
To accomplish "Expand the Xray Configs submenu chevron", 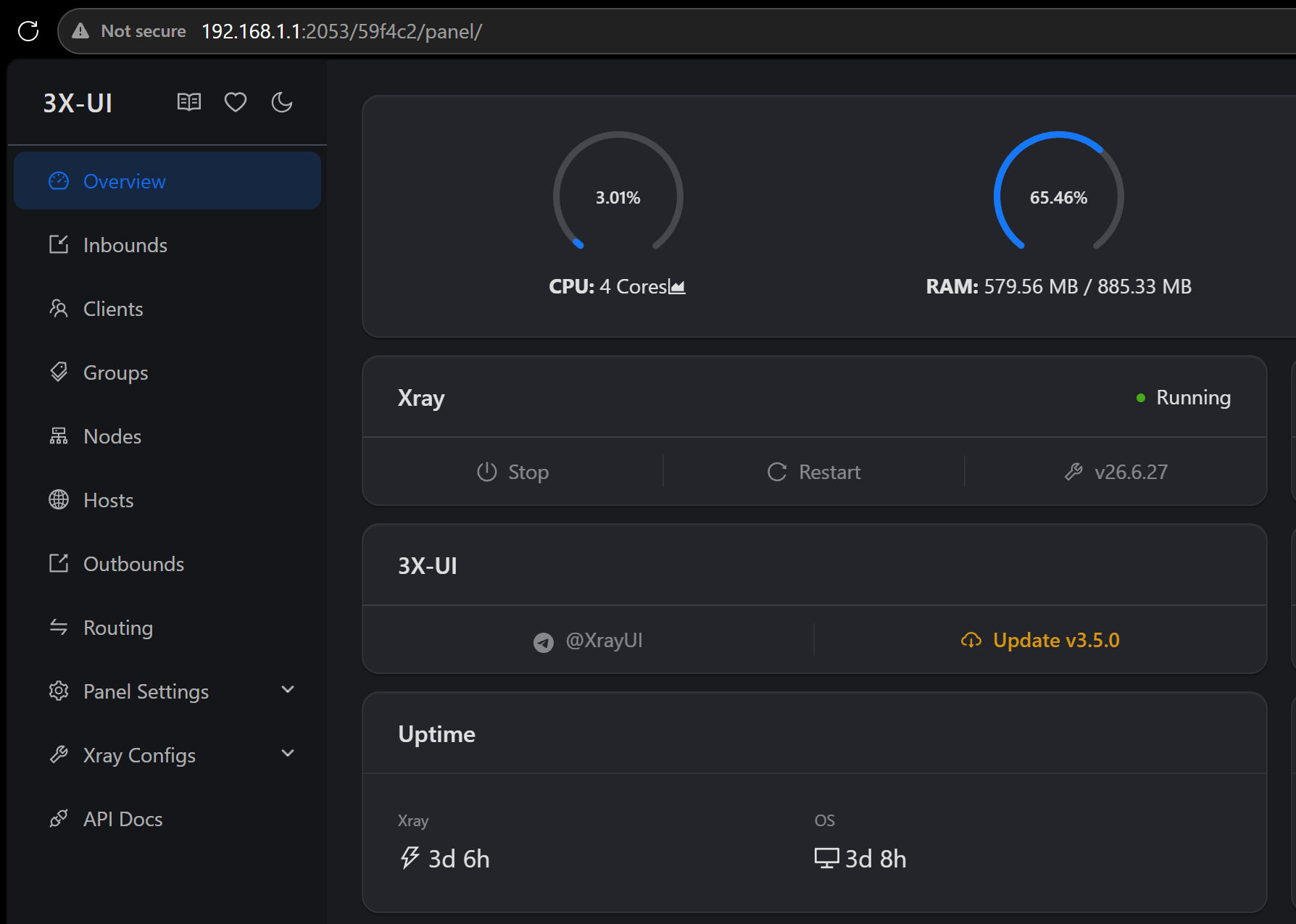I will pyautogui.click(x=288, y=754).
